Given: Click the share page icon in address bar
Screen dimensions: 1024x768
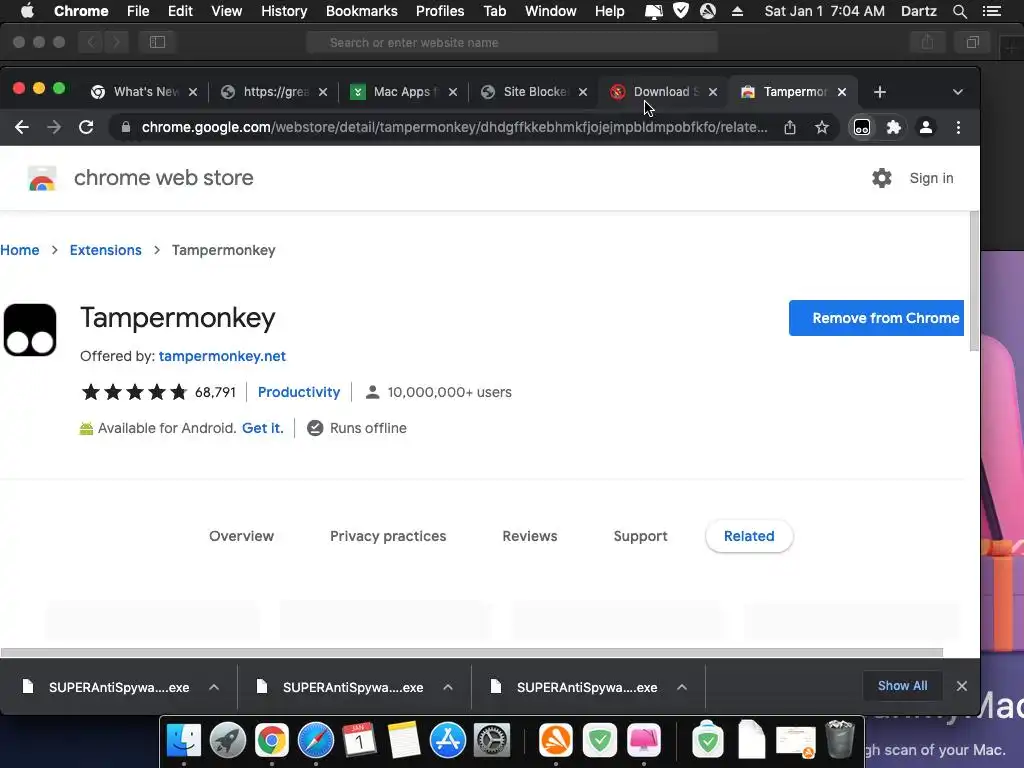Looking at the screenshot, I should [790, 127].
